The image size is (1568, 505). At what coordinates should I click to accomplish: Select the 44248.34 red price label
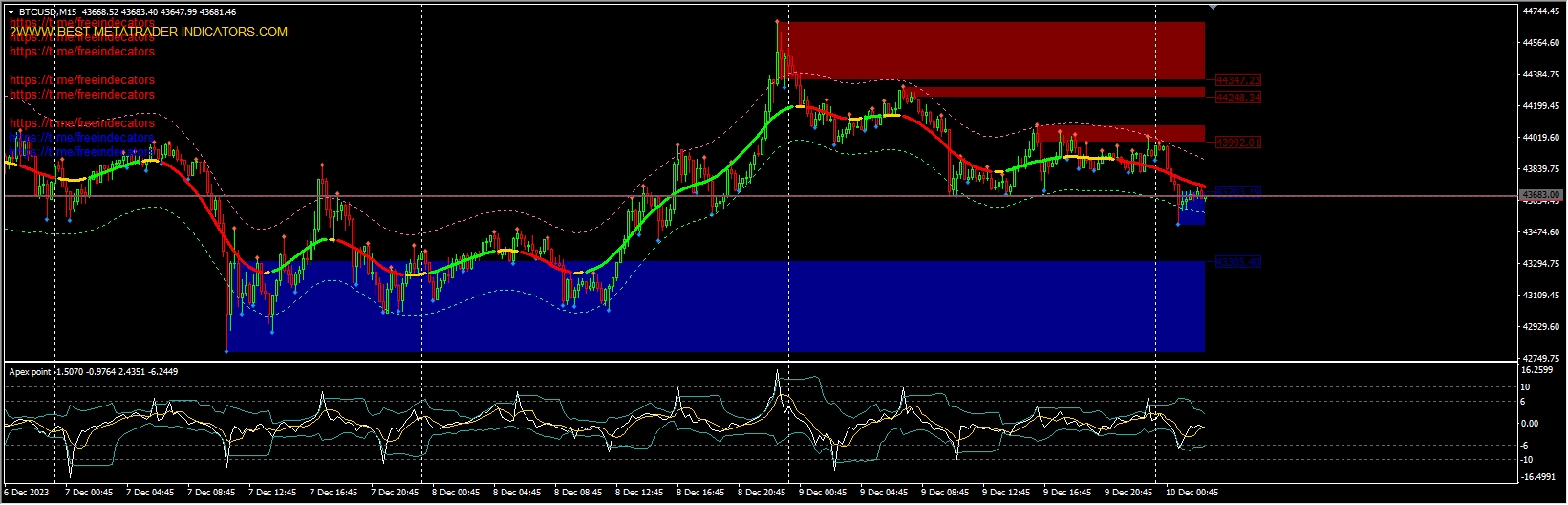pos(1237,98)
